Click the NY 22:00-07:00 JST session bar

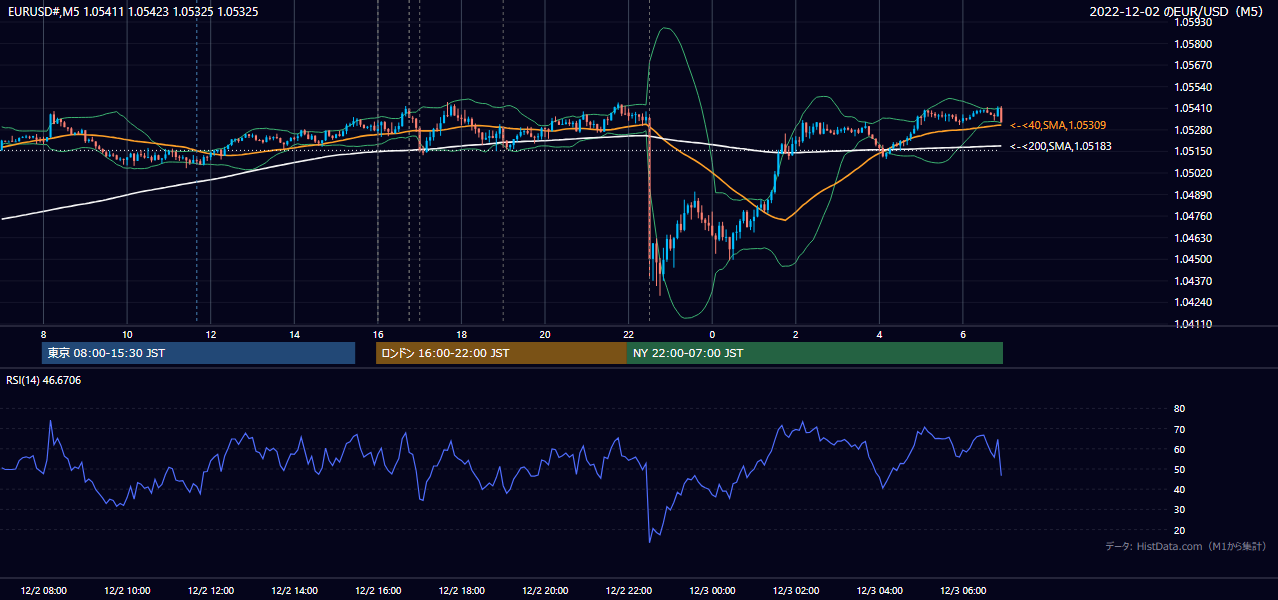[815, 353]
